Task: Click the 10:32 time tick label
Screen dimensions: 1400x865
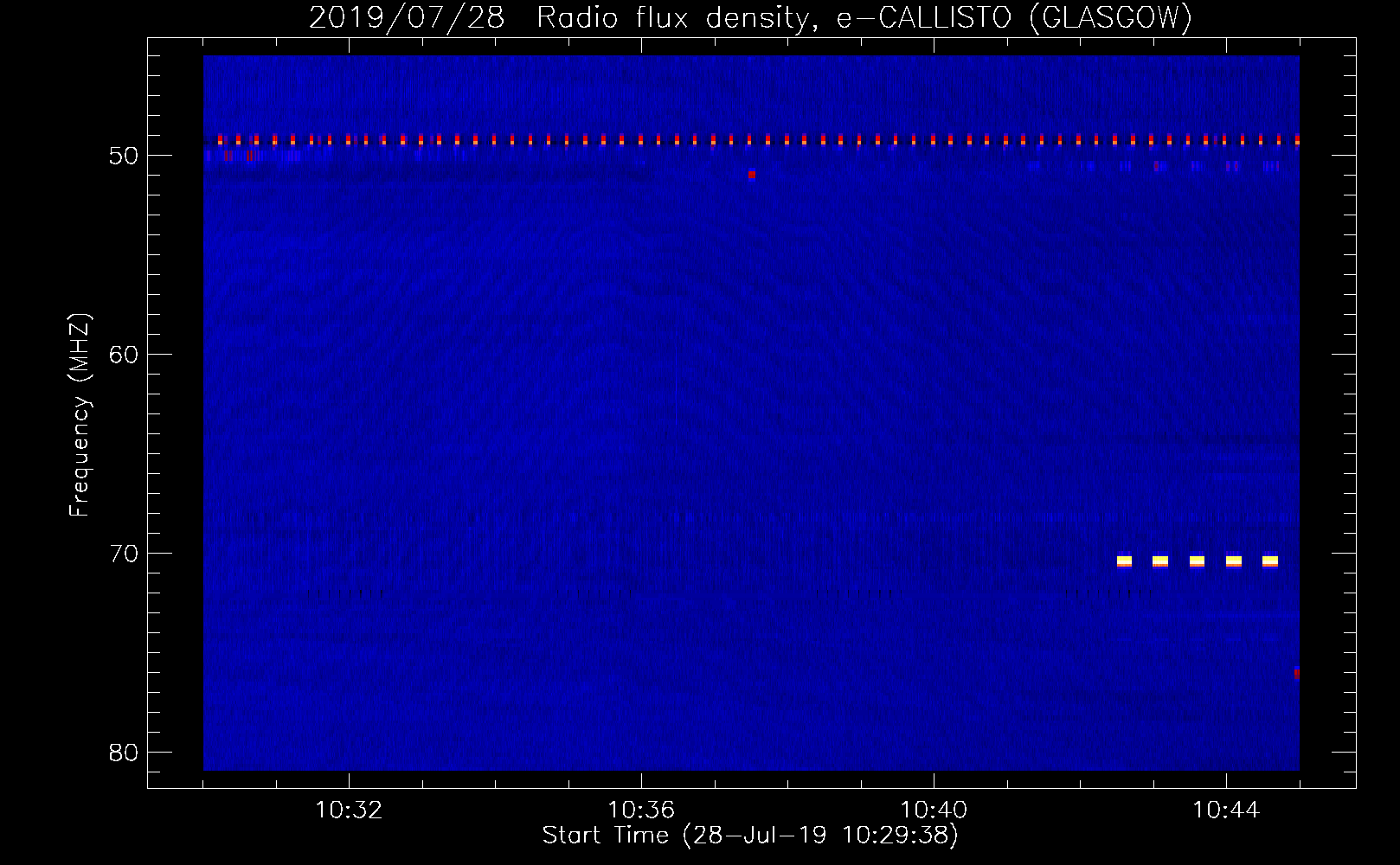Action: (349, 811)
